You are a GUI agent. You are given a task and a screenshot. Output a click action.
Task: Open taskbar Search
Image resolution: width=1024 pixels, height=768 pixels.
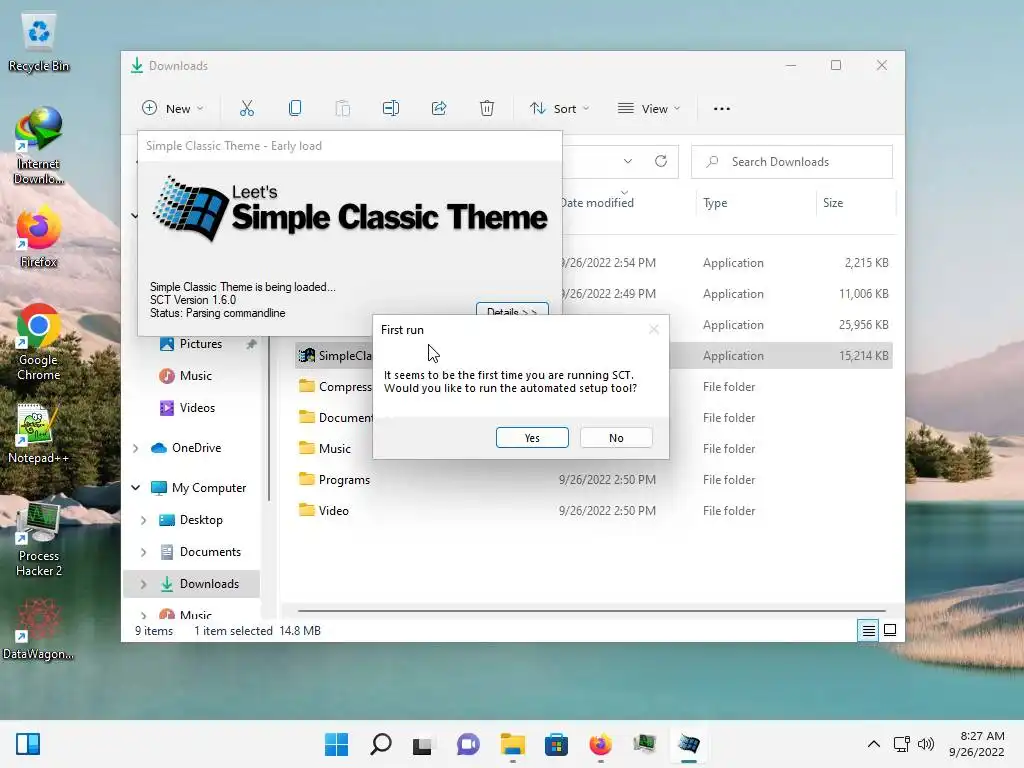point(381,744)
